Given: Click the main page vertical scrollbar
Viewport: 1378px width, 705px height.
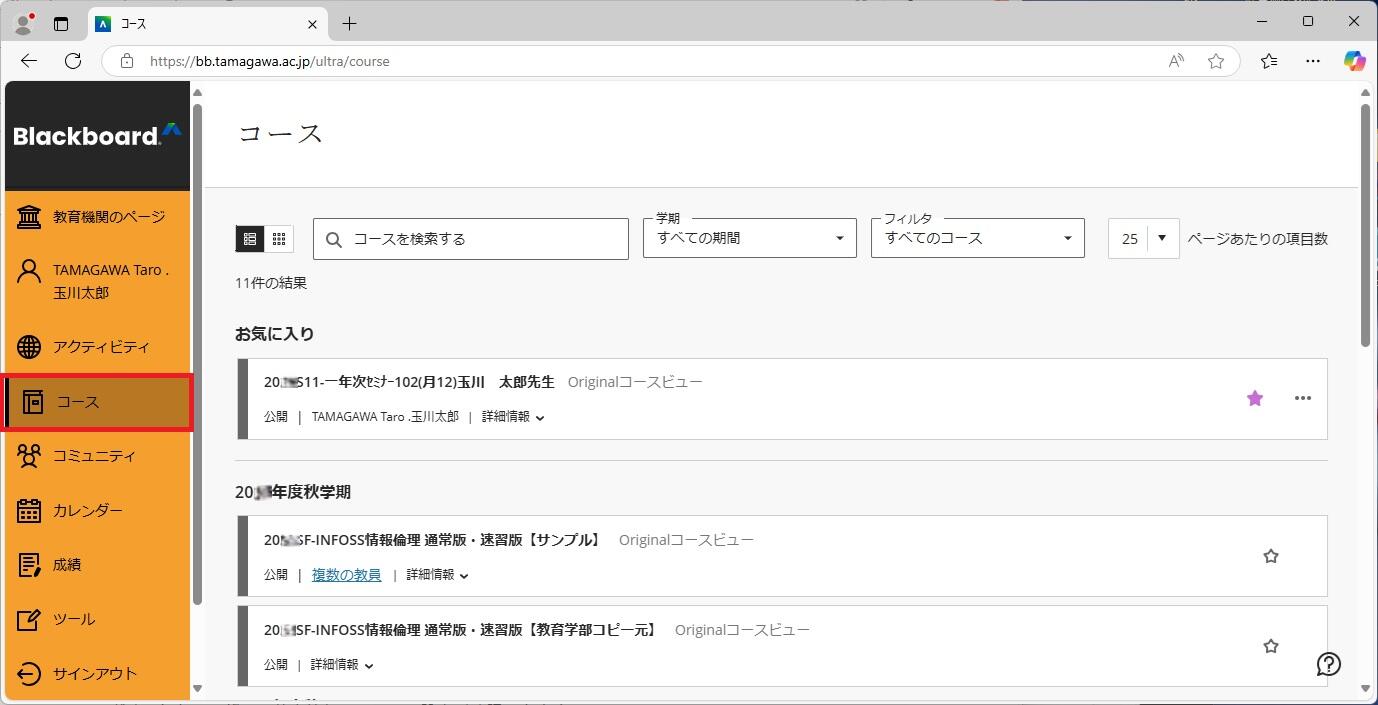Looking at the screenshot, I should pyautogui.click(x=1366, y=224).
